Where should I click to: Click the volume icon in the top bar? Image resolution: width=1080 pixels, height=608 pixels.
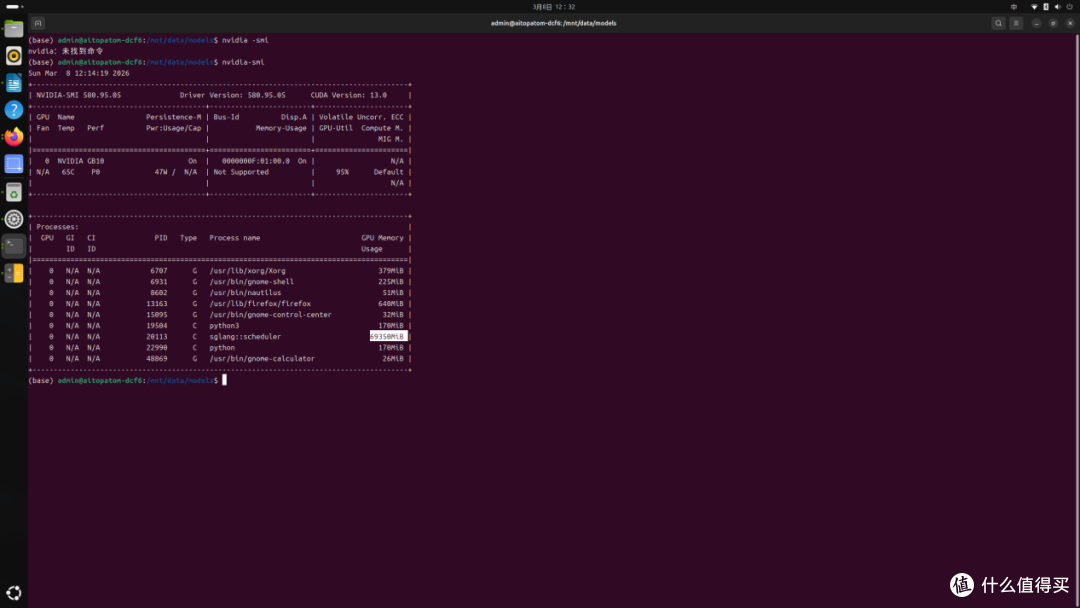coord(1057,6)
